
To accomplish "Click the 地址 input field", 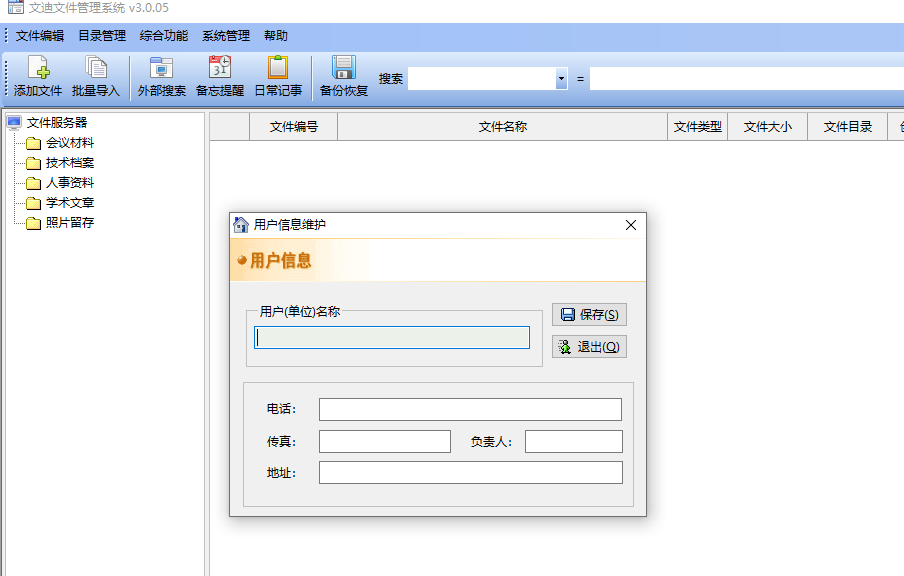I will click(x=471, y=473).
